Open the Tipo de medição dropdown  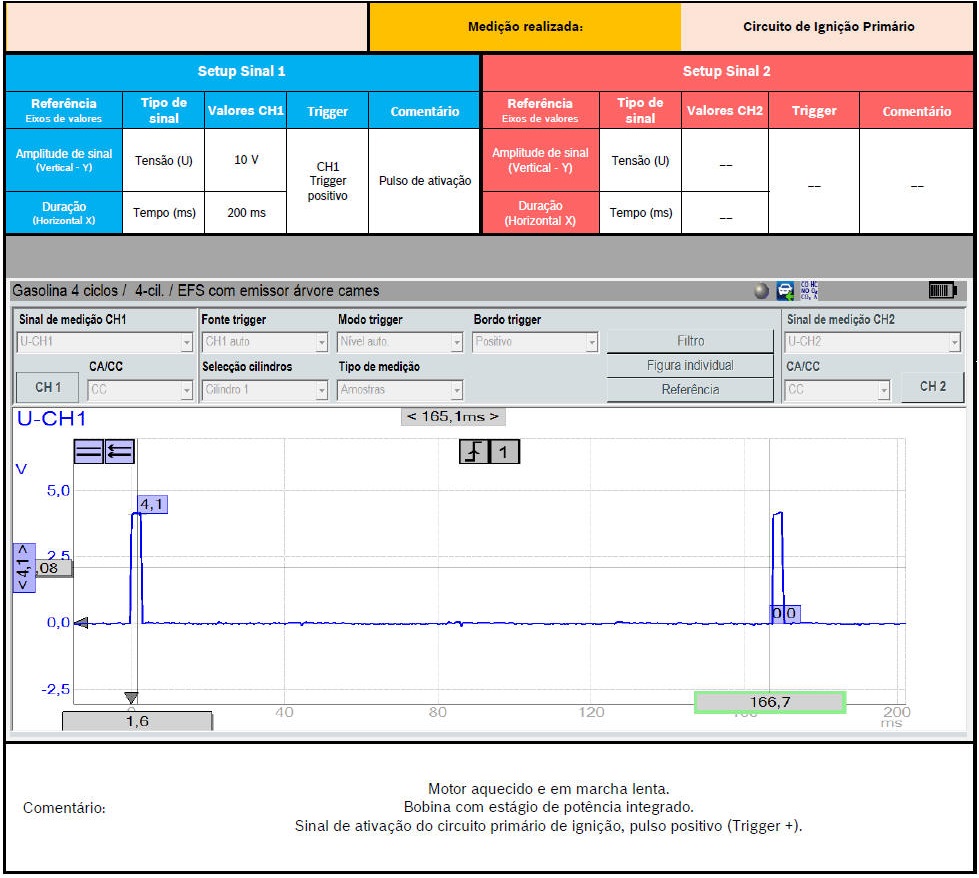[400, 389]
